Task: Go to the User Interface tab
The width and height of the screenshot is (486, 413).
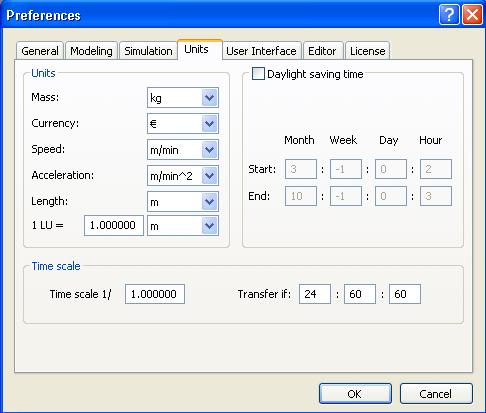Action: coord(261,51)
